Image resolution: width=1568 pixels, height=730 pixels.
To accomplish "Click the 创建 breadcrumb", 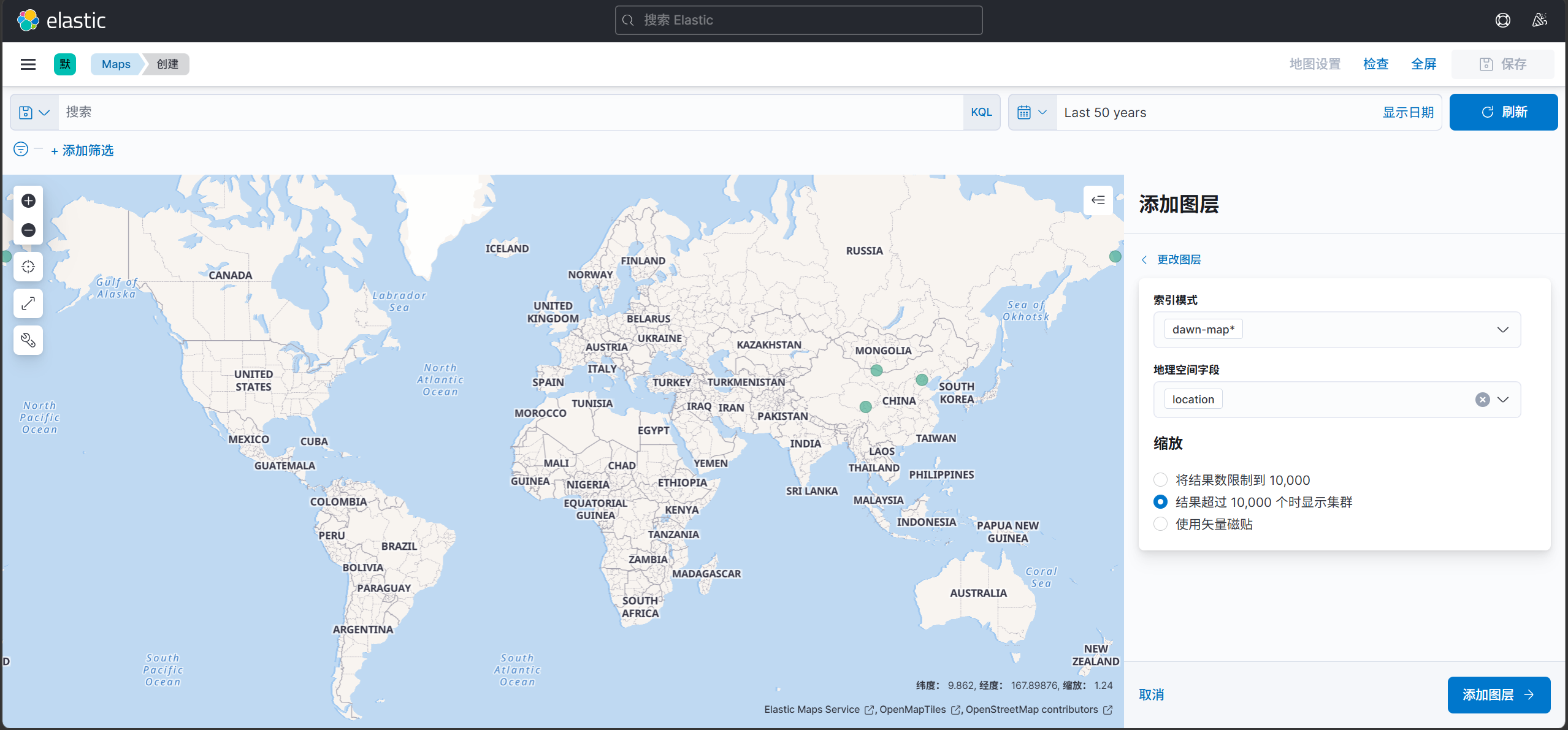I will tap(167, 64).
